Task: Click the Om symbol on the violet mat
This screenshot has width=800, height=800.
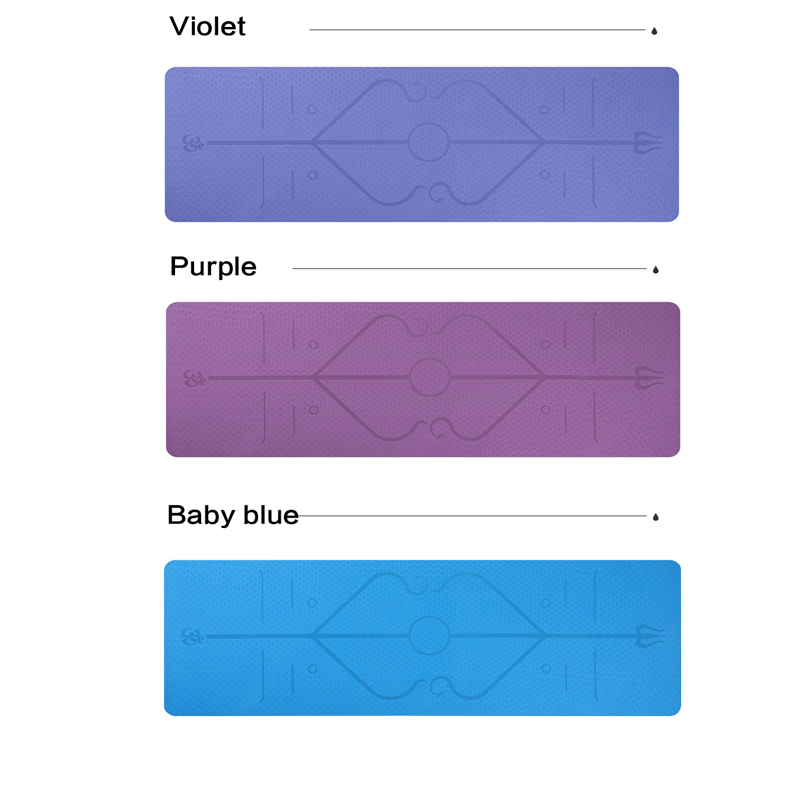Action: pyautogui.click(x=193, y=143)
